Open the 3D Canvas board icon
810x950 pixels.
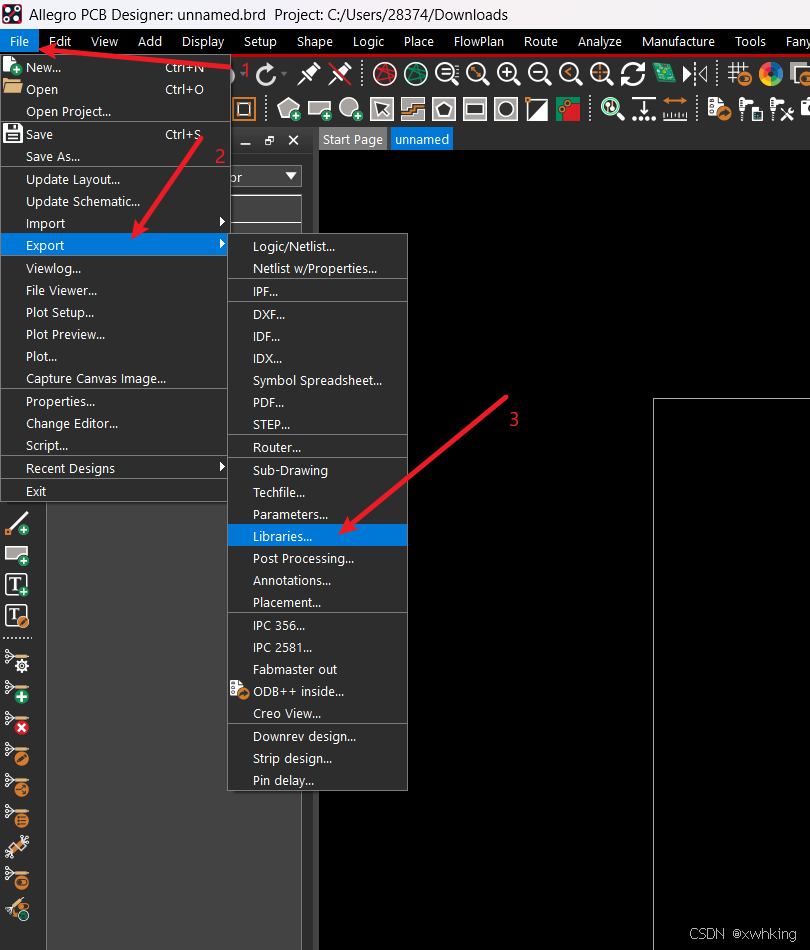pyautogui.click(x=664, y=74)
